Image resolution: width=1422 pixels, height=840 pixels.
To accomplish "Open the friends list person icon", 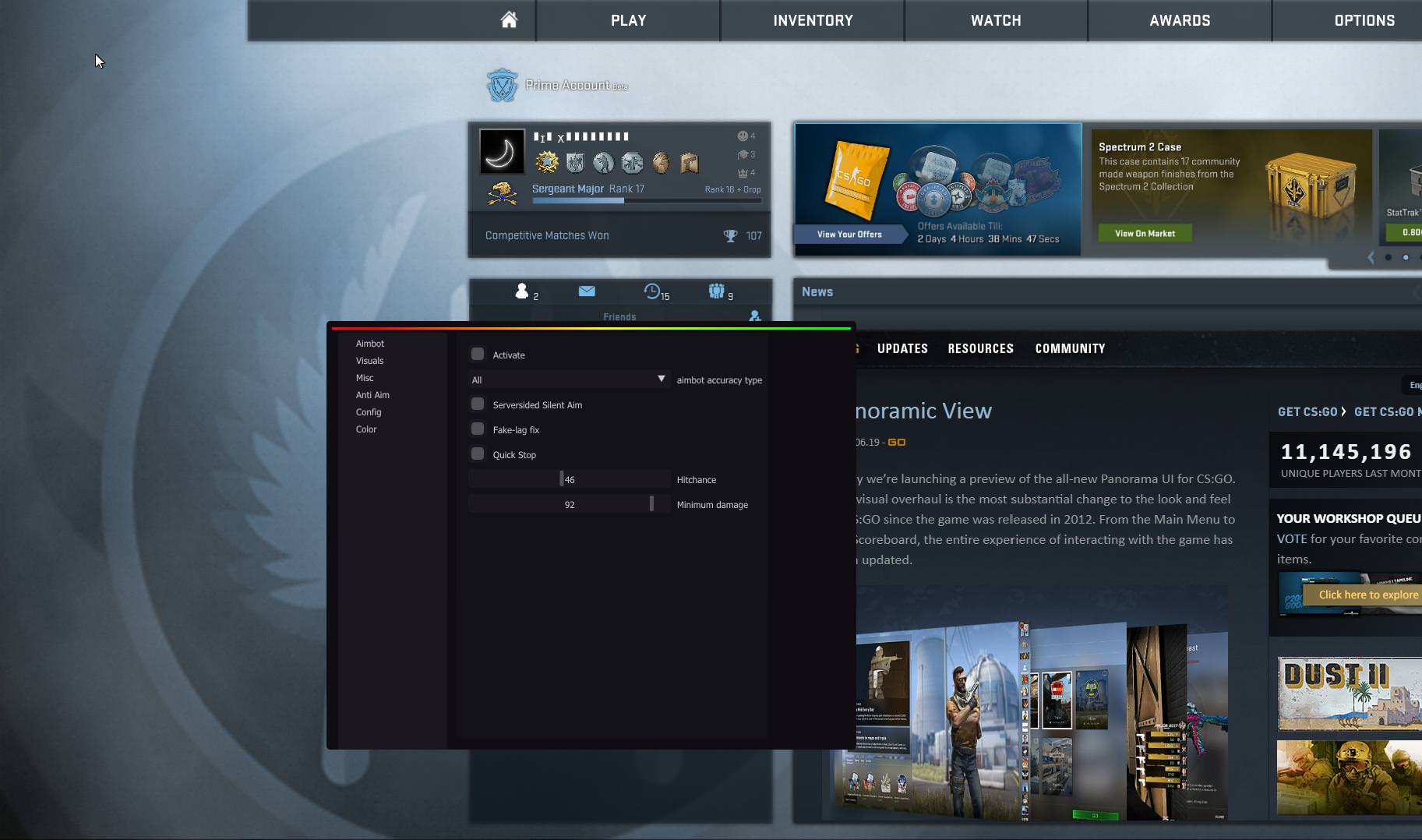I will 522,291.
